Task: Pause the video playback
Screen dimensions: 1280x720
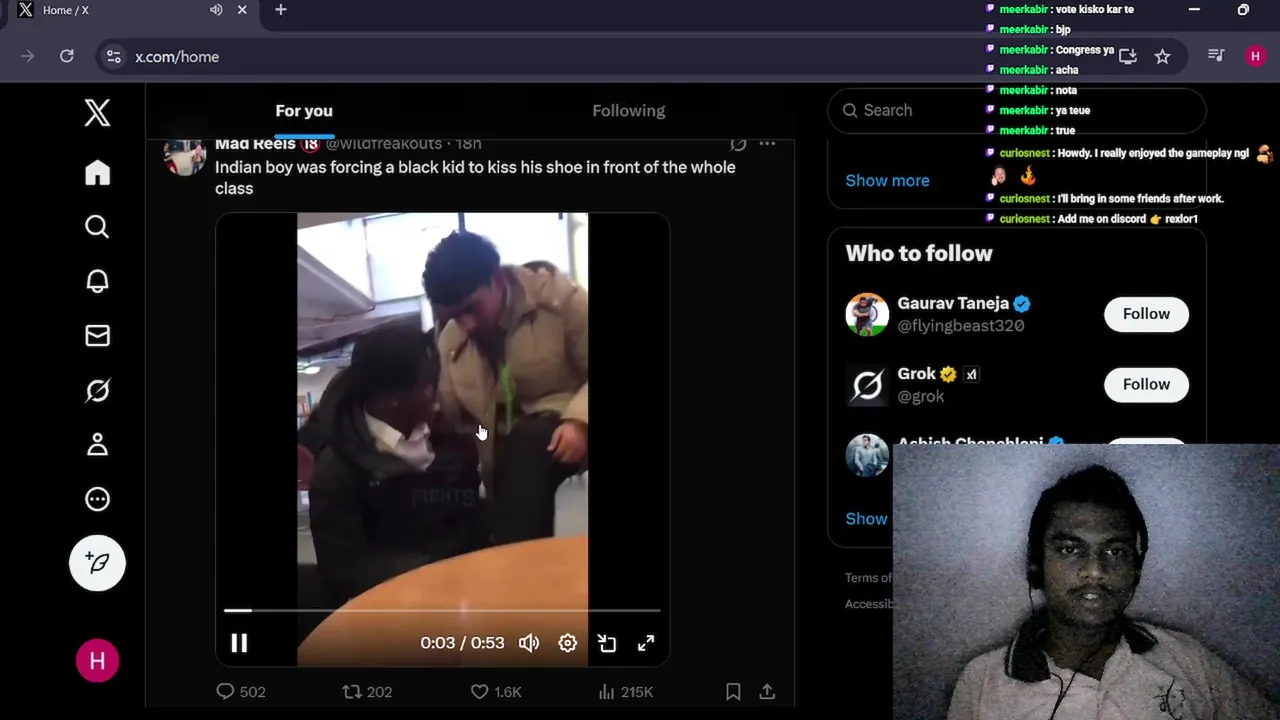Action: pos(239,643)
